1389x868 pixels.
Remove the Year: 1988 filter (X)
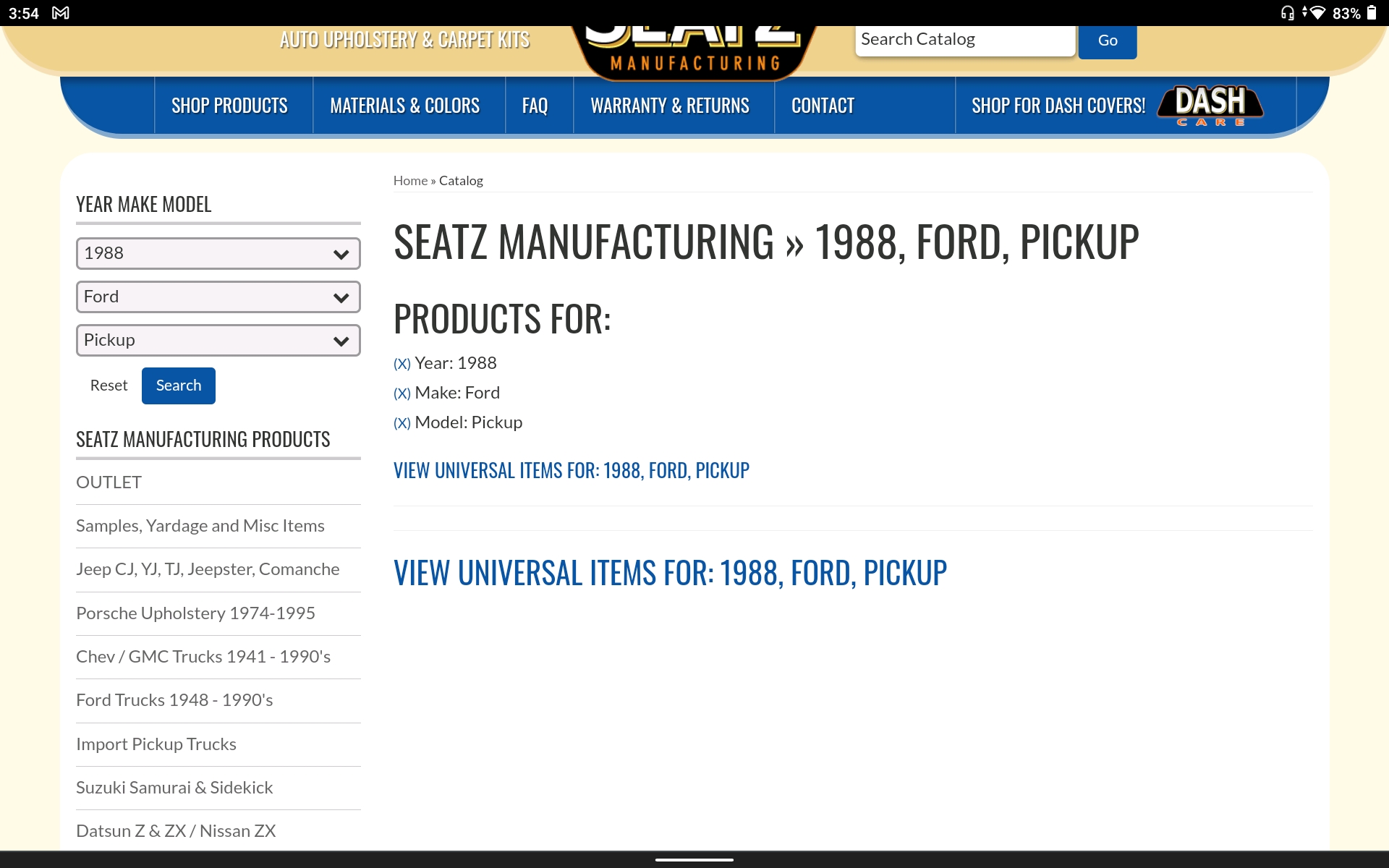tap(402, 364)
